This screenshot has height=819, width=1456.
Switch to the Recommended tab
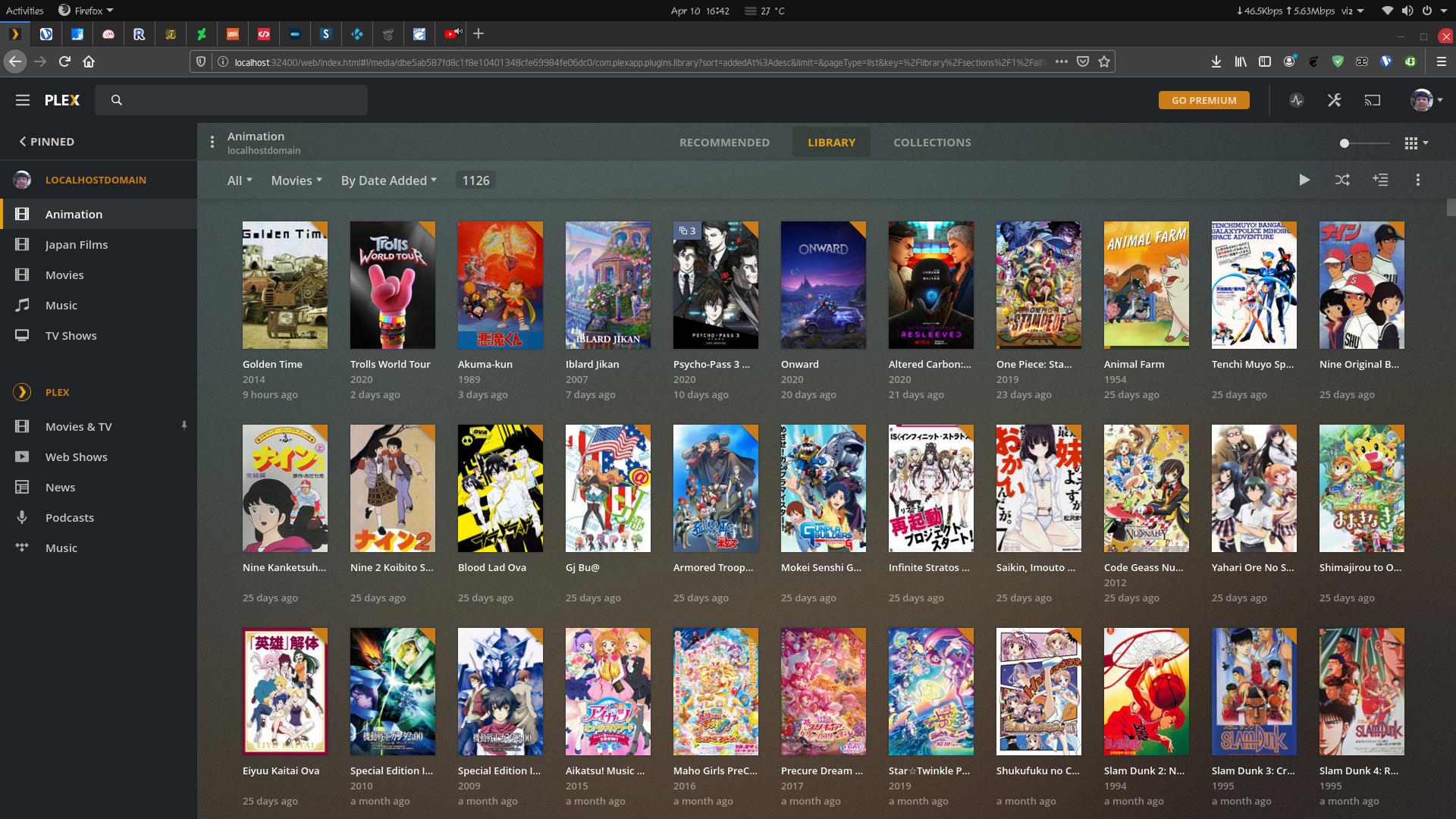(x=724, y=143)
